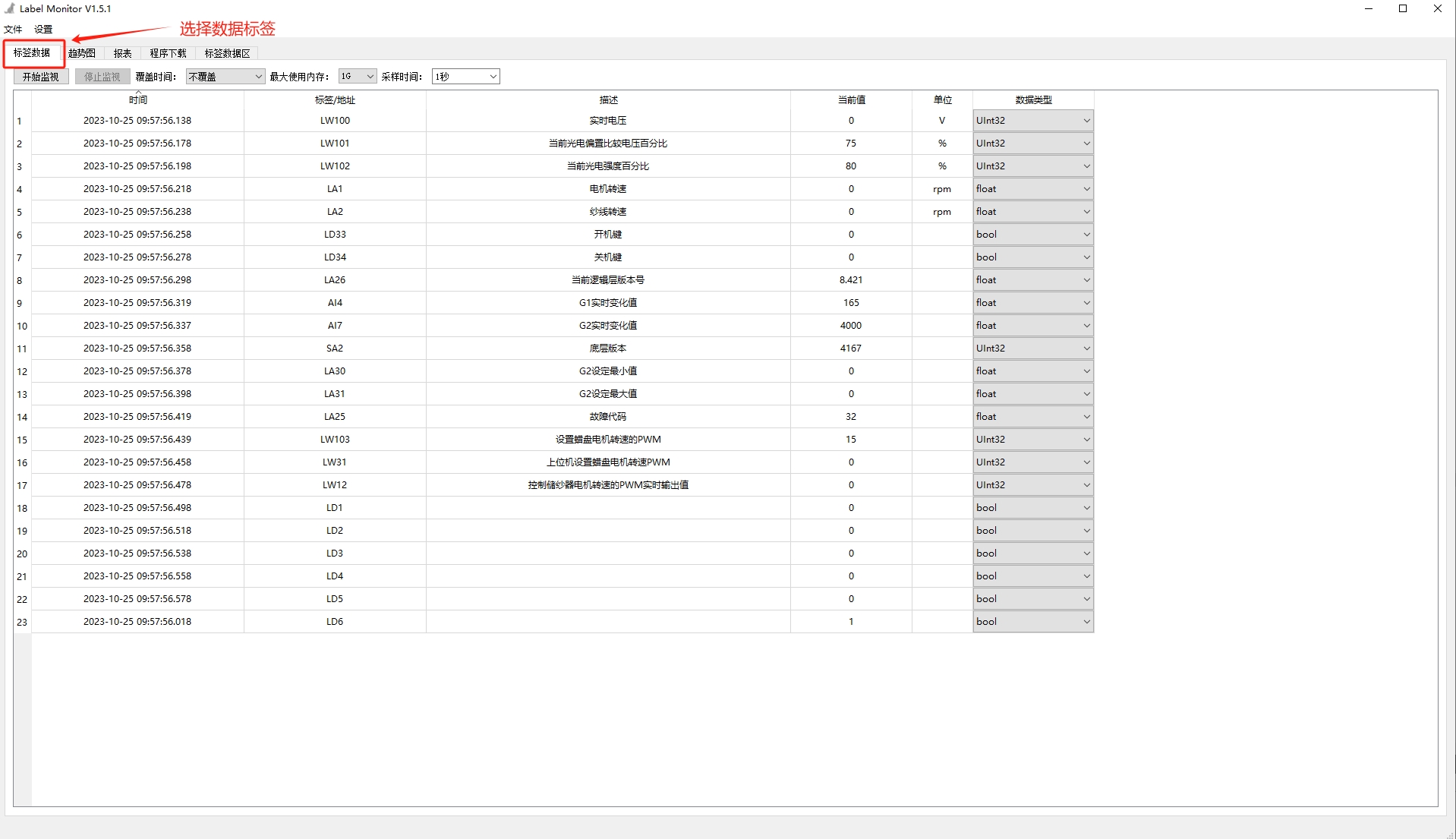Click the 停止监视 button

pyautogui.click(x=102, y=77)
